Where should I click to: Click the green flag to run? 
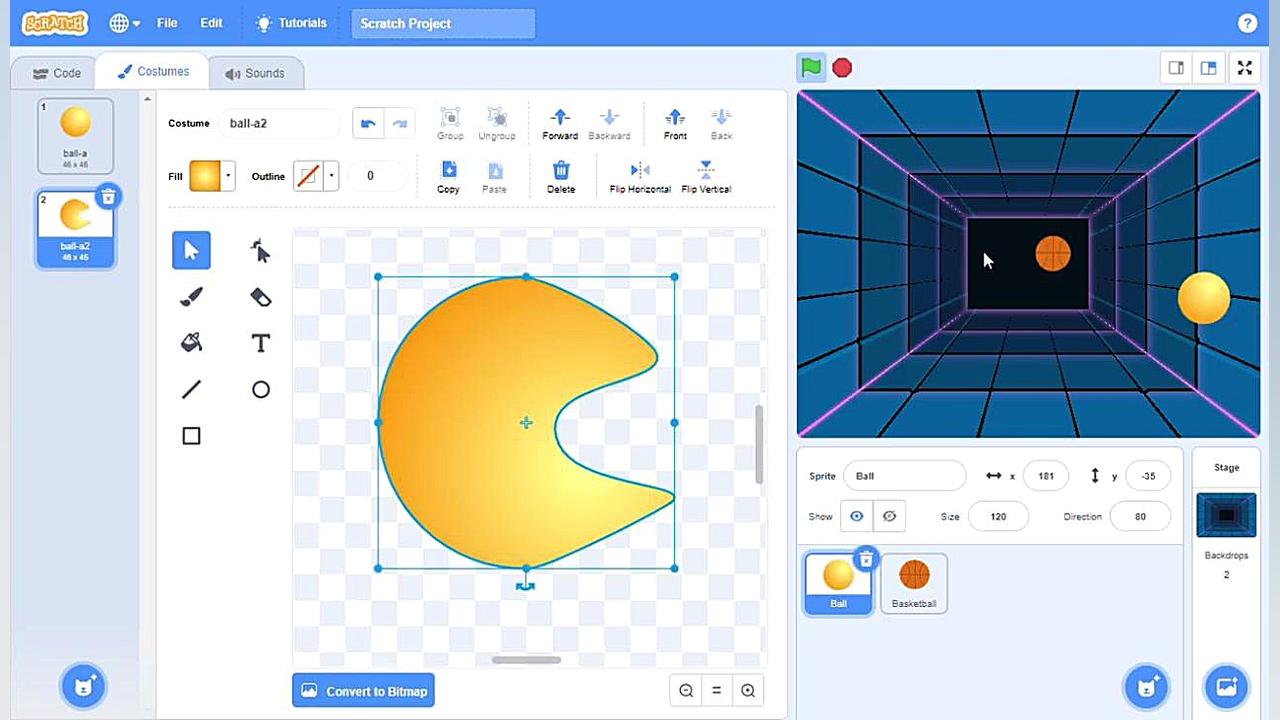coord(811,67)
